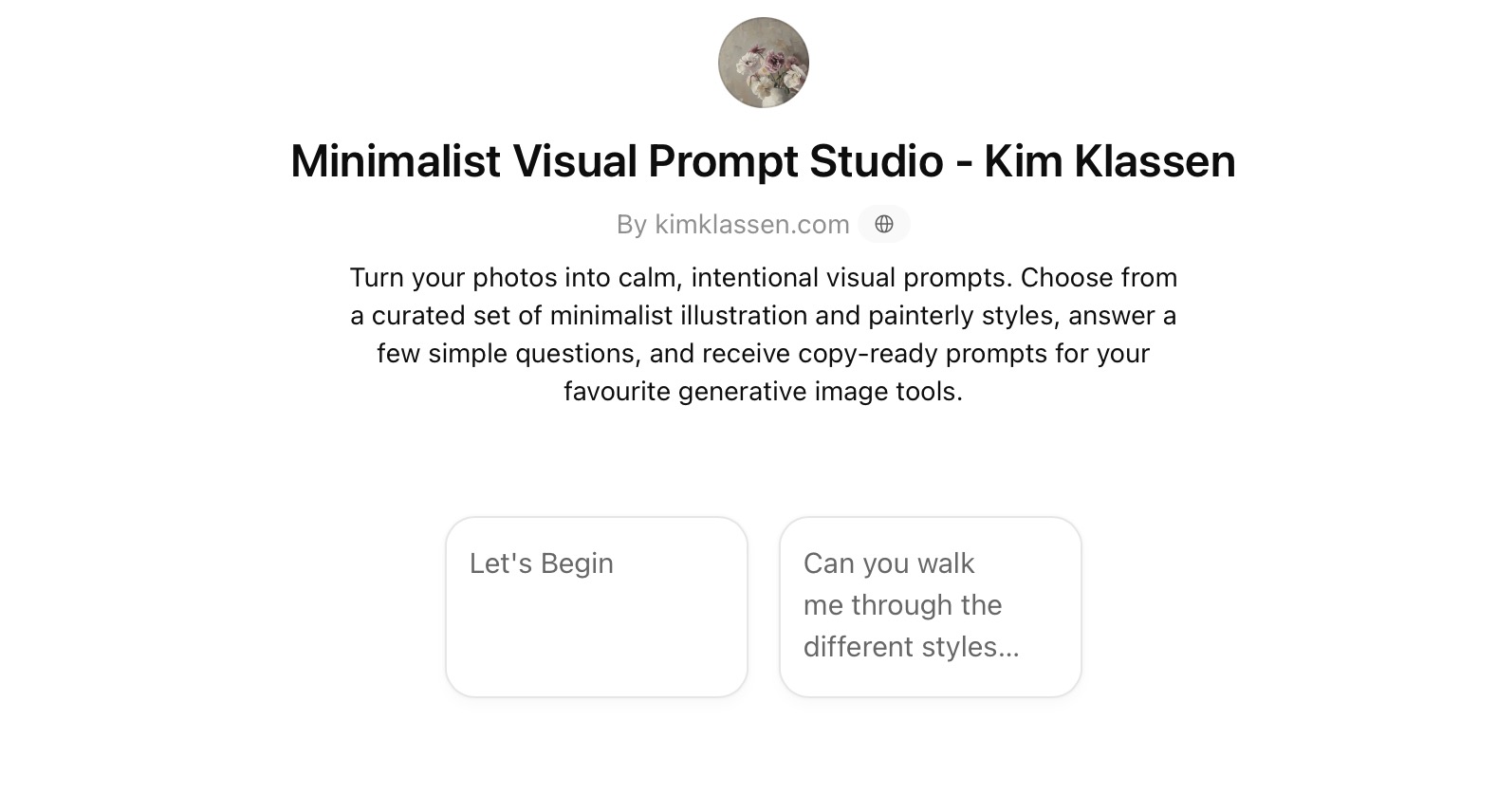Click "Kim Klassen" in the heading
The width and height of the screenshot is (1497, 812).
[1109, 160]
